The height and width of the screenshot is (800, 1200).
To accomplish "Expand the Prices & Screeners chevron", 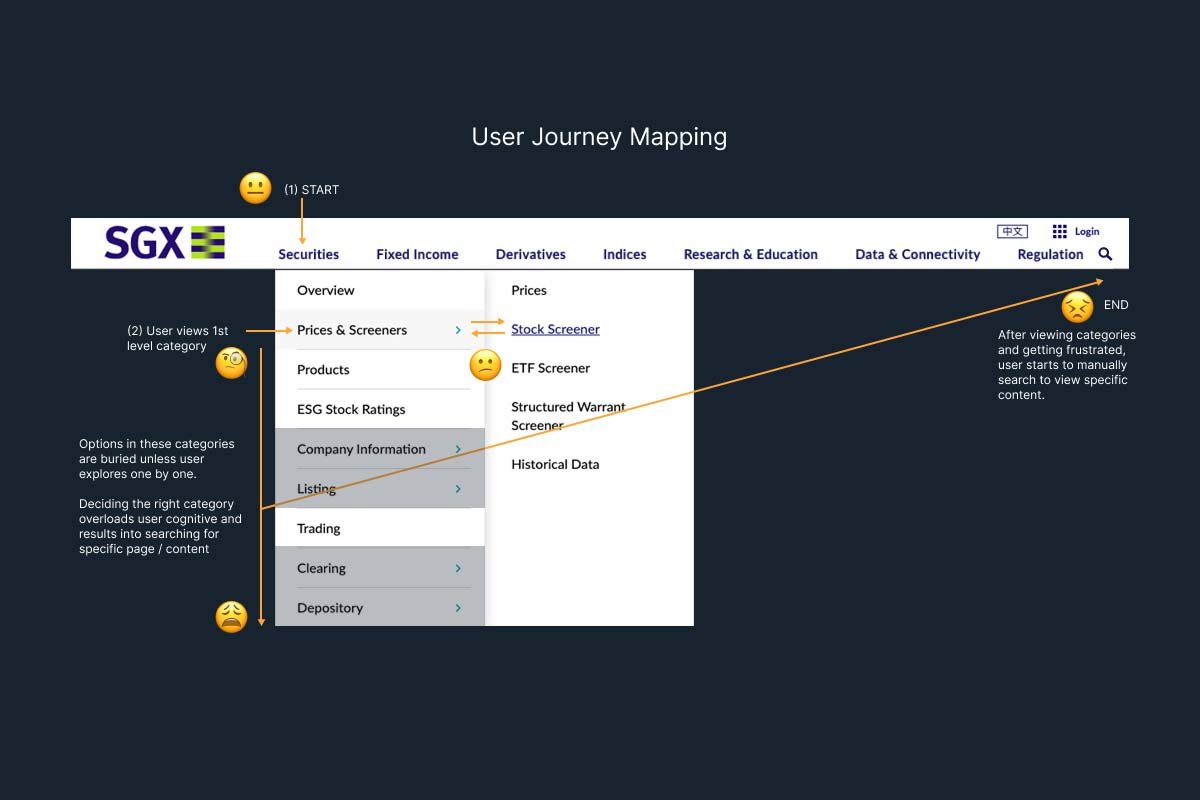I will click(458, 330).
